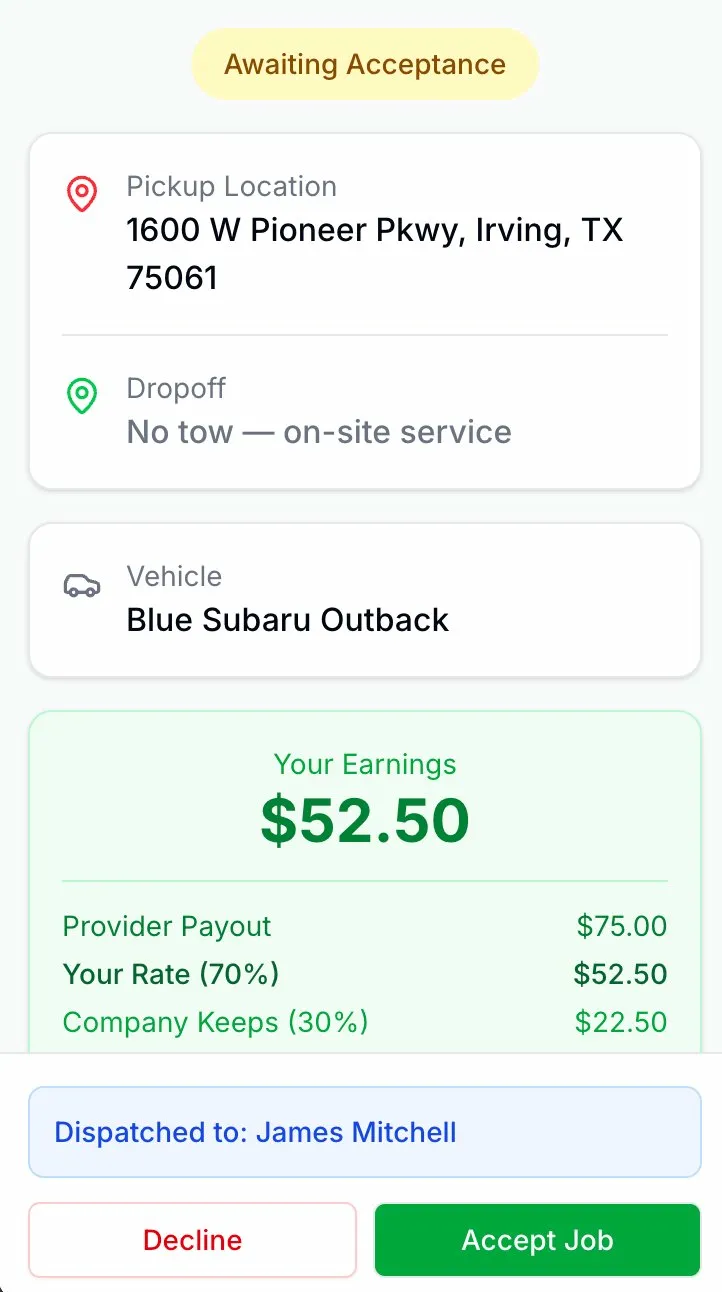Viewport: 722px width, 1292px height.
Task: Click the Company Keeps (30%) label
Action: pyautogui.click(x=215, y=1022)
